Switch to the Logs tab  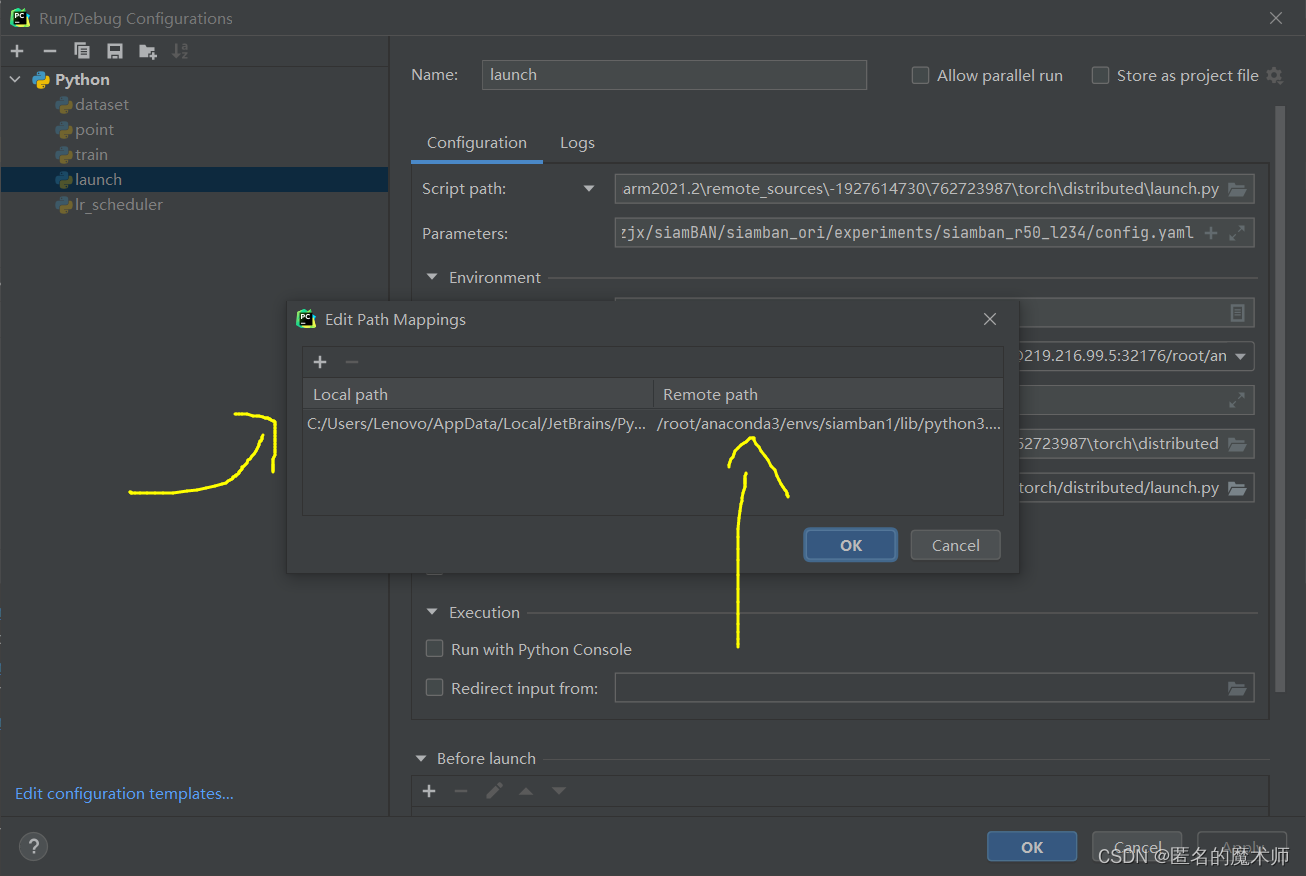click(x=577, y=142)
